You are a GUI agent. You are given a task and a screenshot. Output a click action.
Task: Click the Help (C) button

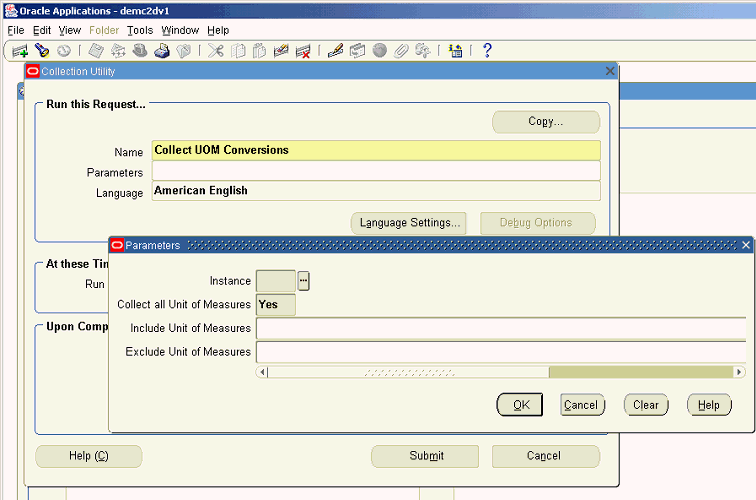tap(89, 456)
